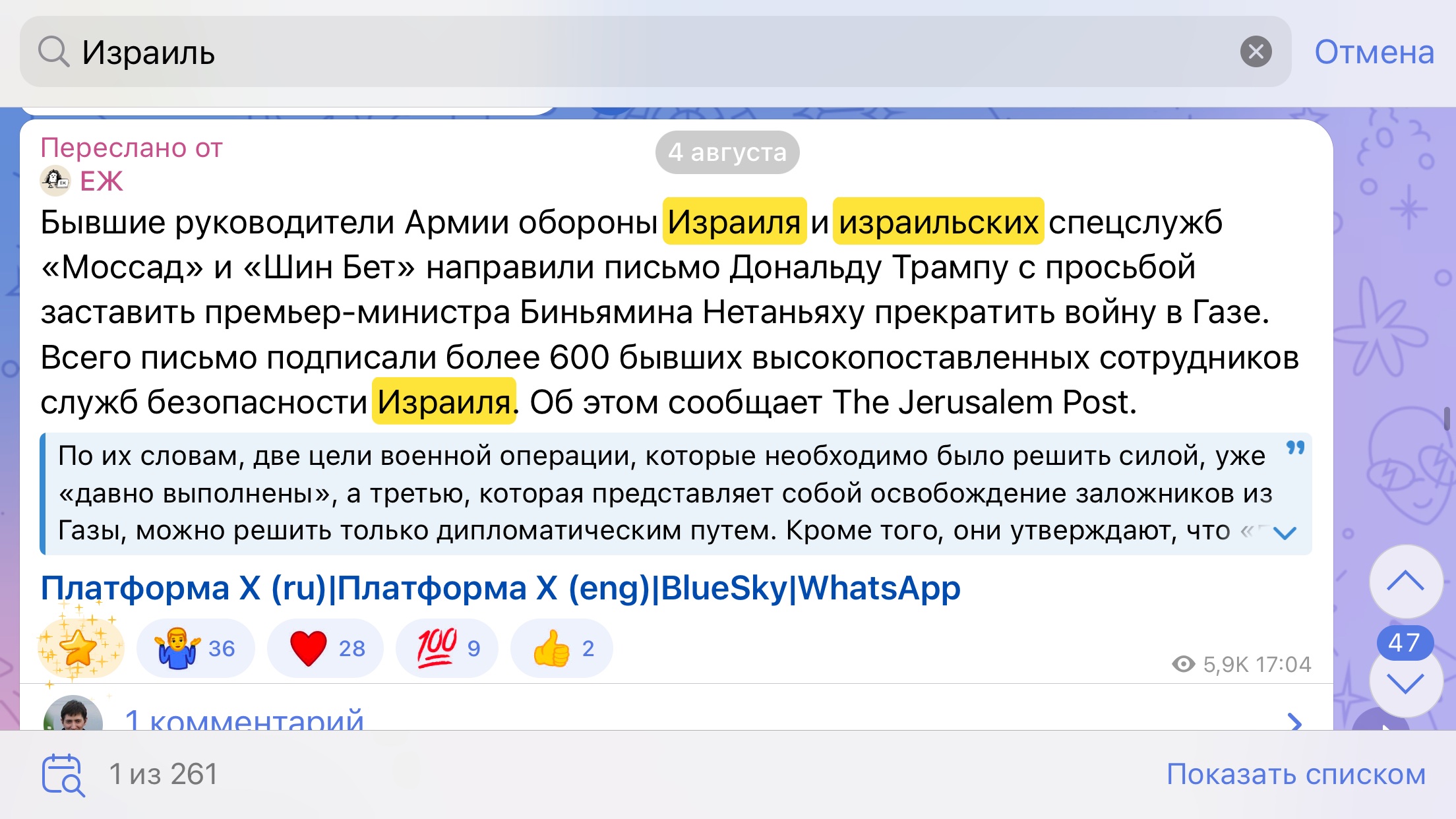Tap Показать списком button
Viewport: 1456px width, 819px height.
tap(1296, 774)
